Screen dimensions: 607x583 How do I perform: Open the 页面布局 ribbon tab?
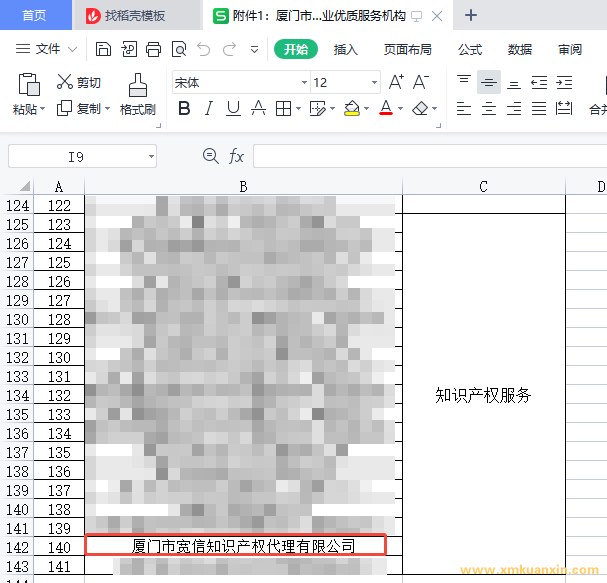(x=407, y=49)
